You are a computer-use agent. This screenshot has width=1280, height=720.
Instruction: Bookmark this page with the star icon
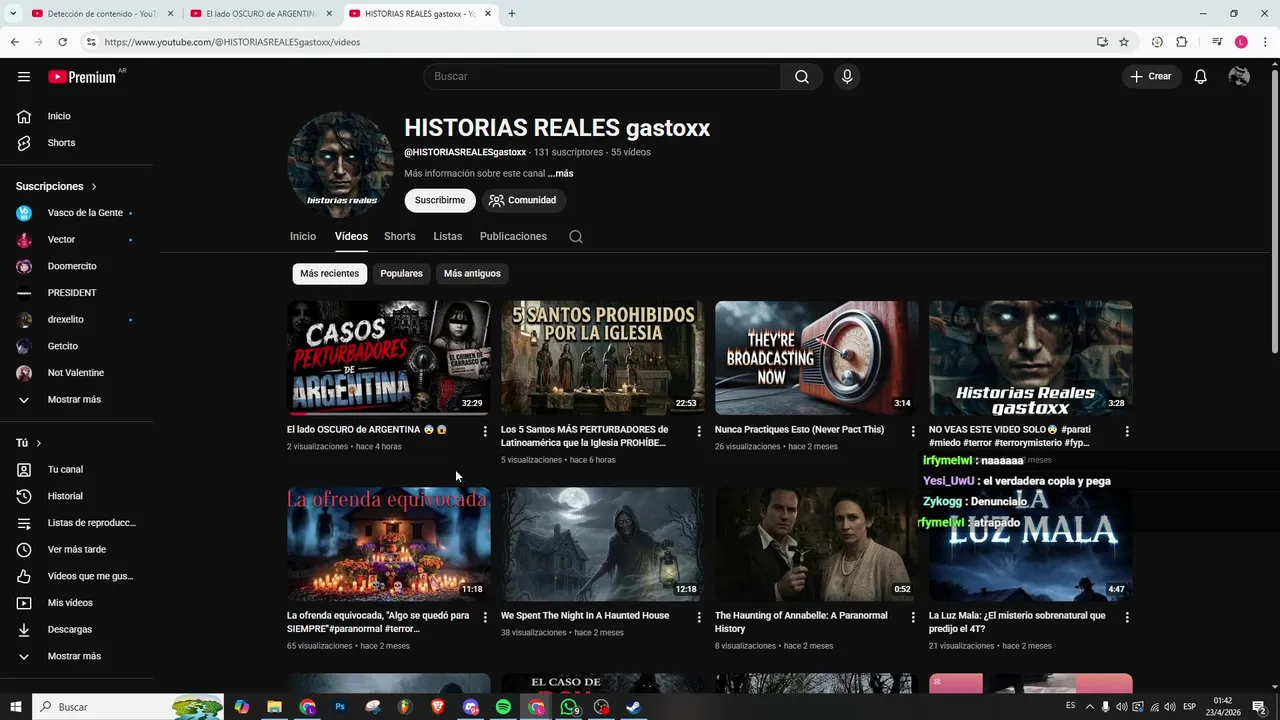tap(1124, 42)
